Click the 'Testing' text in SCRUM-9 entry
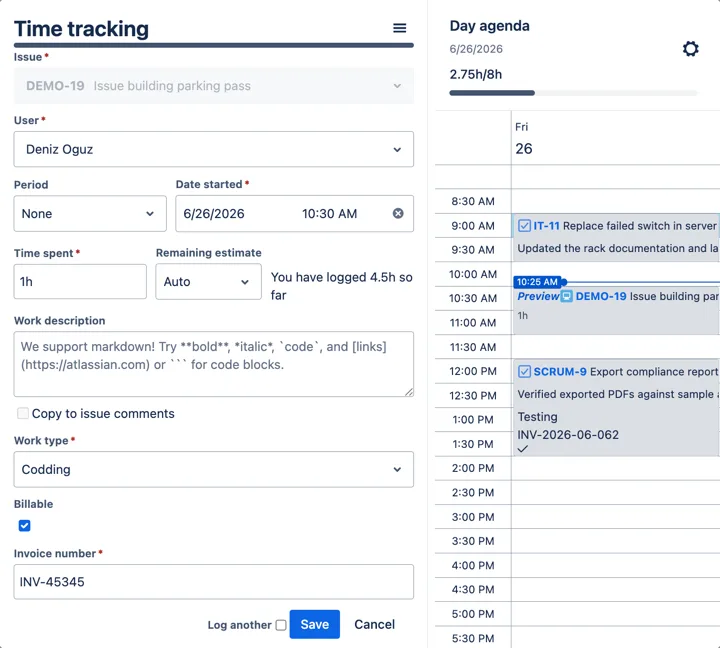Screen dimensions: 720x648 537,417
